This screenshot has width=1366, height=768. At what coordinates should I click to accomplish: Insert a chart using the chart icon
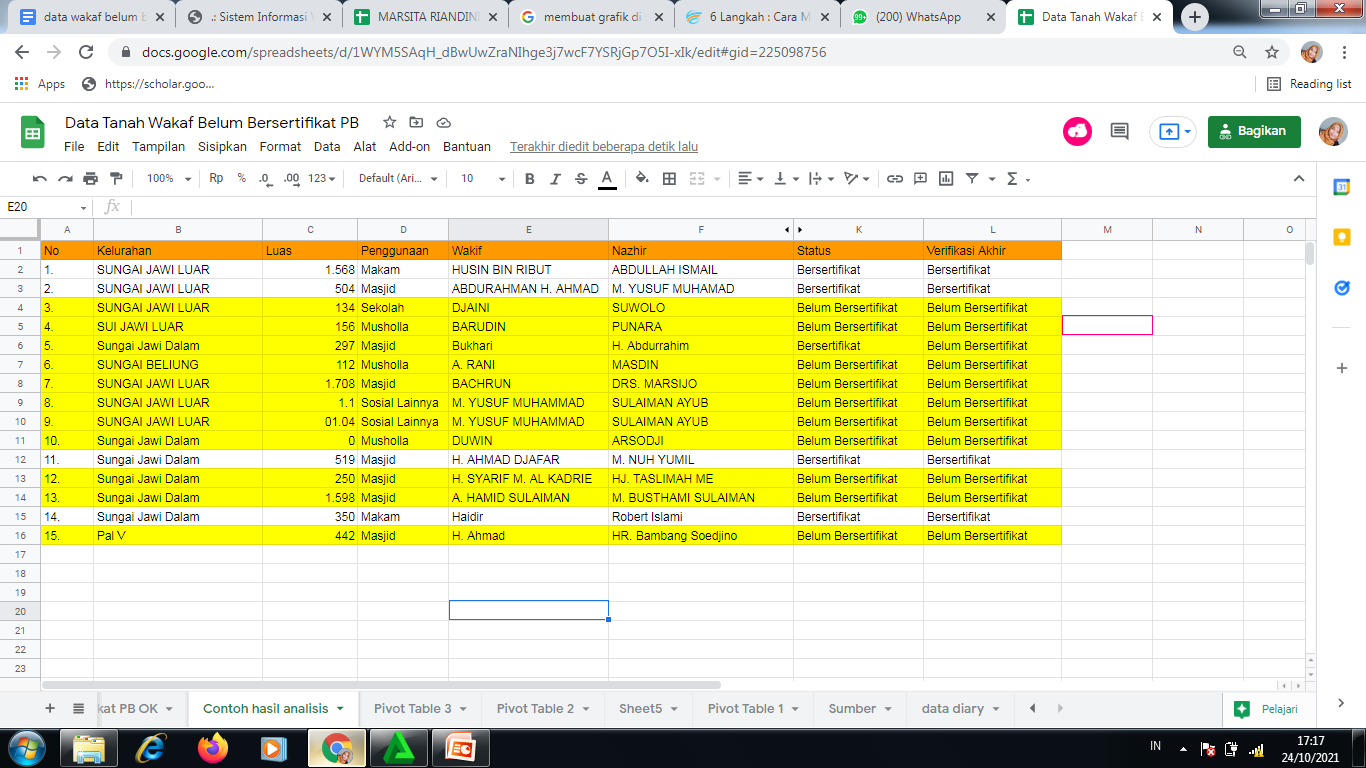945,179
